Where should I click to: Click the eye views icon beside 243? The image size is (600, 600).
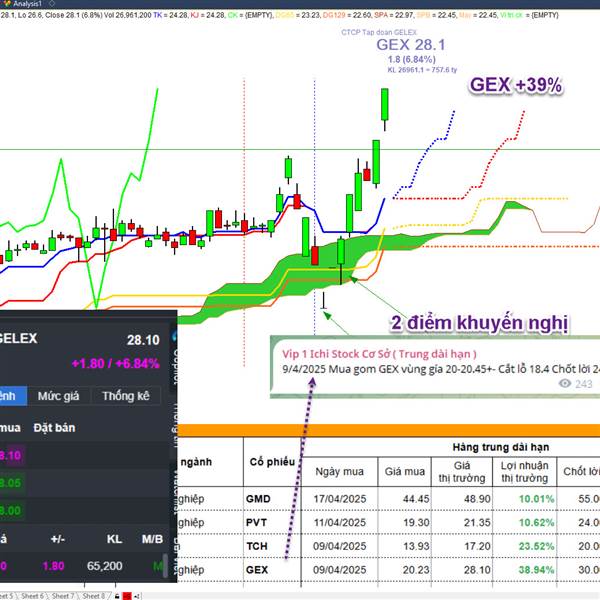(565, 383)
